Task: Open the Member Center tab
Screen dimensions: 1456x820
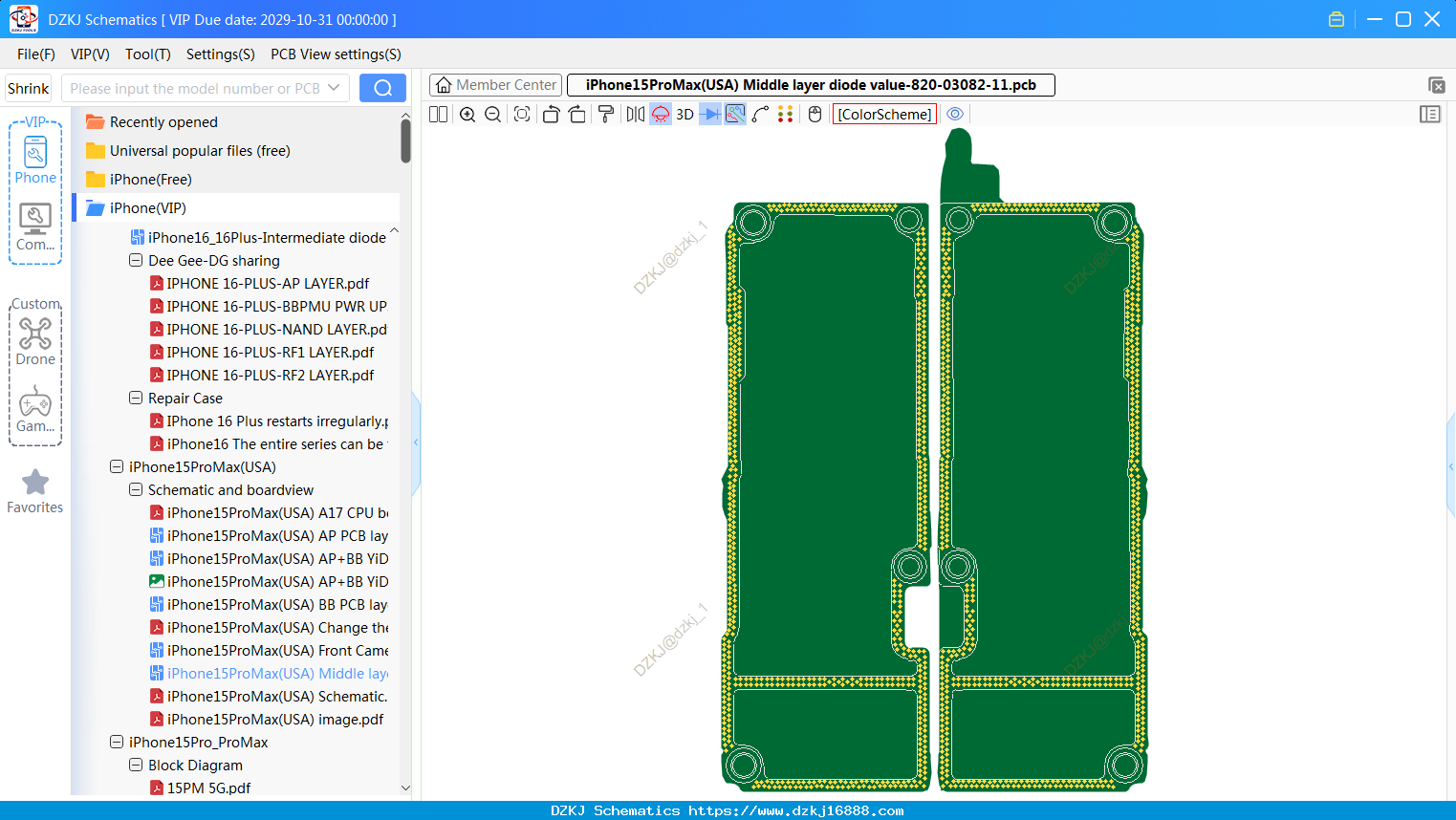Action: (495, 85)
